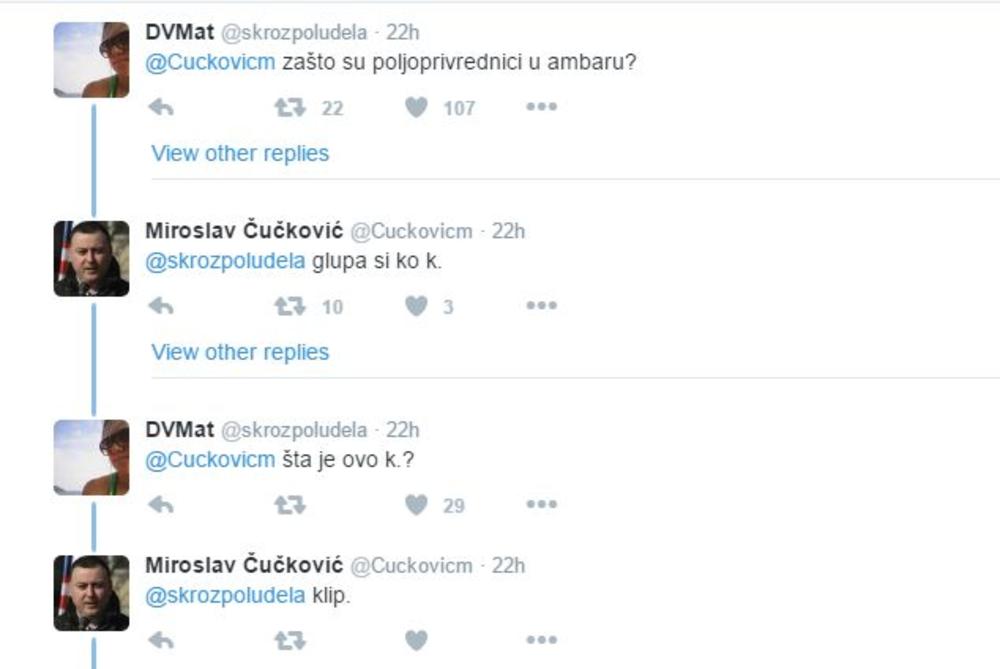Like the tweet with 29 likes
Image resolution: width=1000 pixels, height=669 pixels.
click(x=417, y=505)
